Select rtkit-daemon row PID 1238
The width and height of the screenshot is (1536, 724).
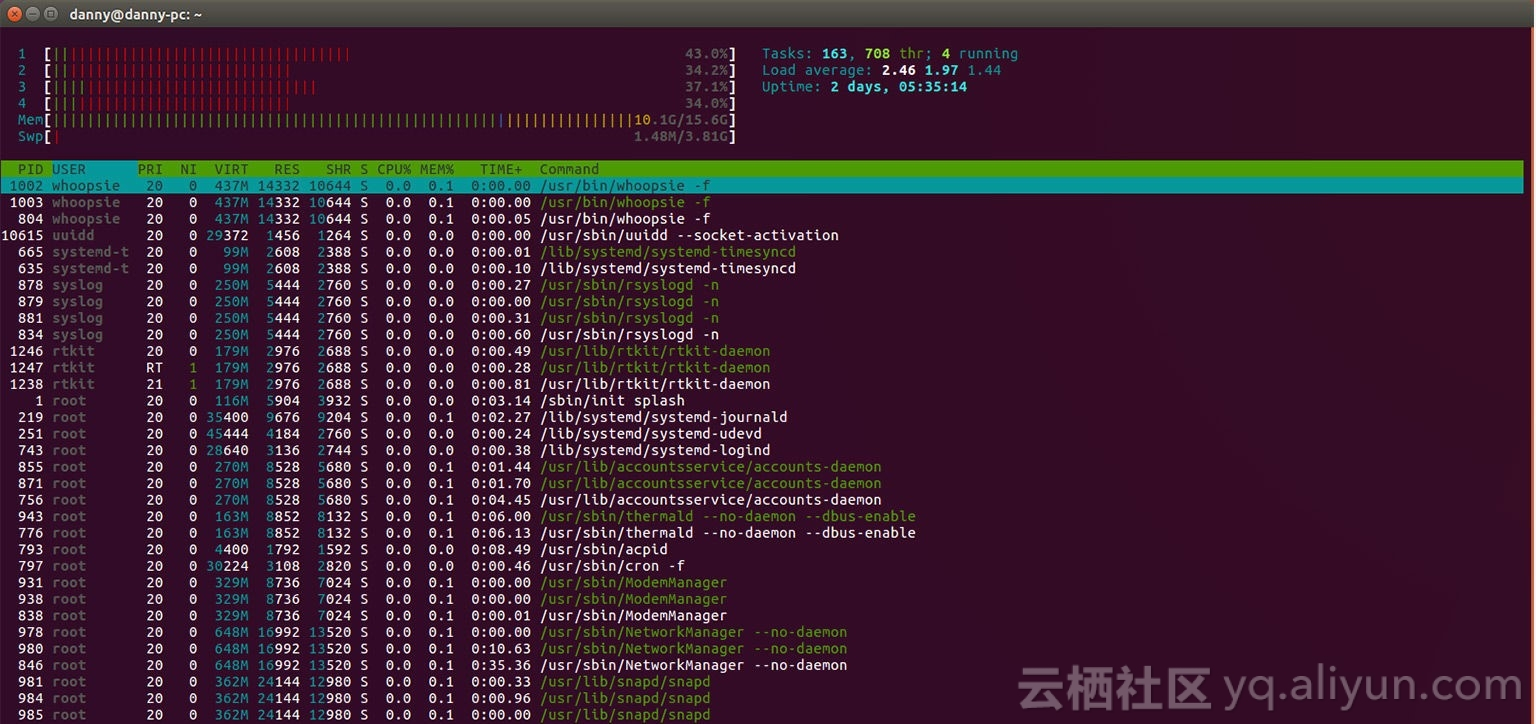762,384
